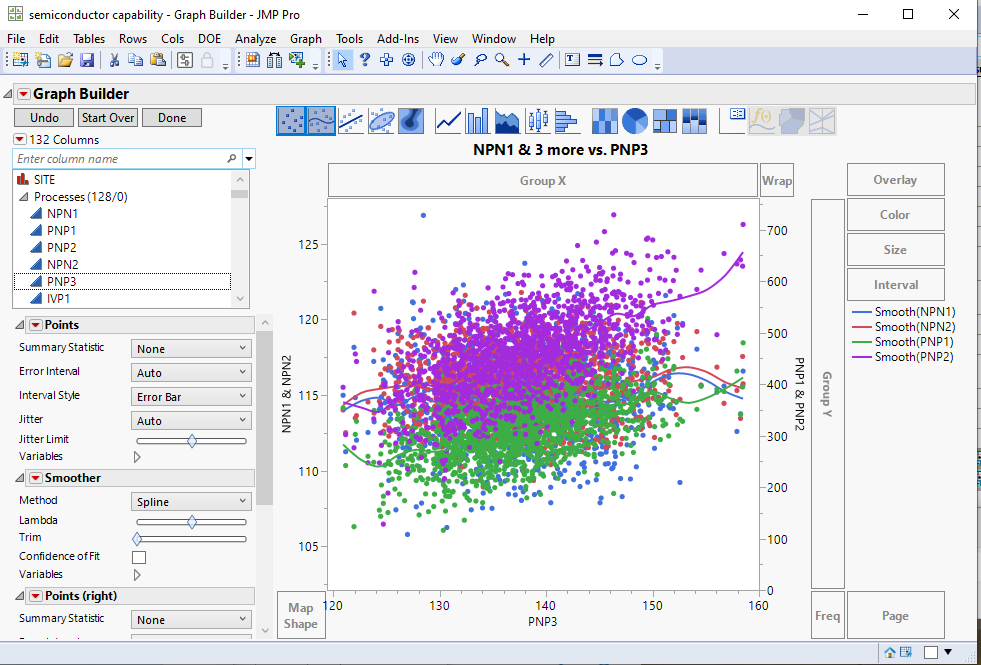This screenshot has width=981, height=665.
Task: Select the Points element icon
Action: [x=291, y=120]
